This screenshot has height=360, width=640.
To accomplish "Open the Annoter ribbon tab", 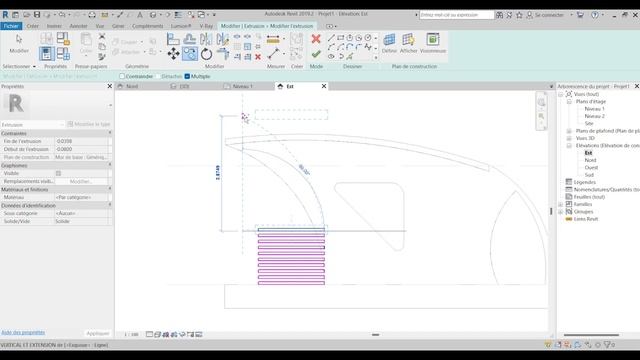I will point(78,26).
